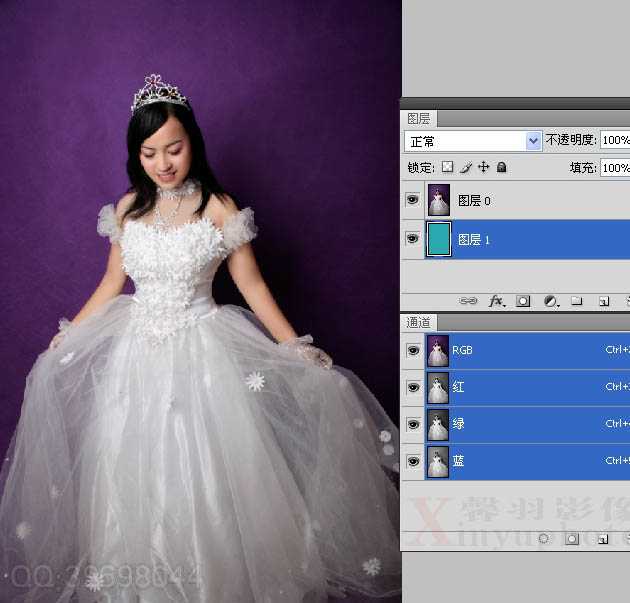The height and width of the screenshot is (603, 630).
Task: Add a layer mask with mask icon
Action: (523, 300)
